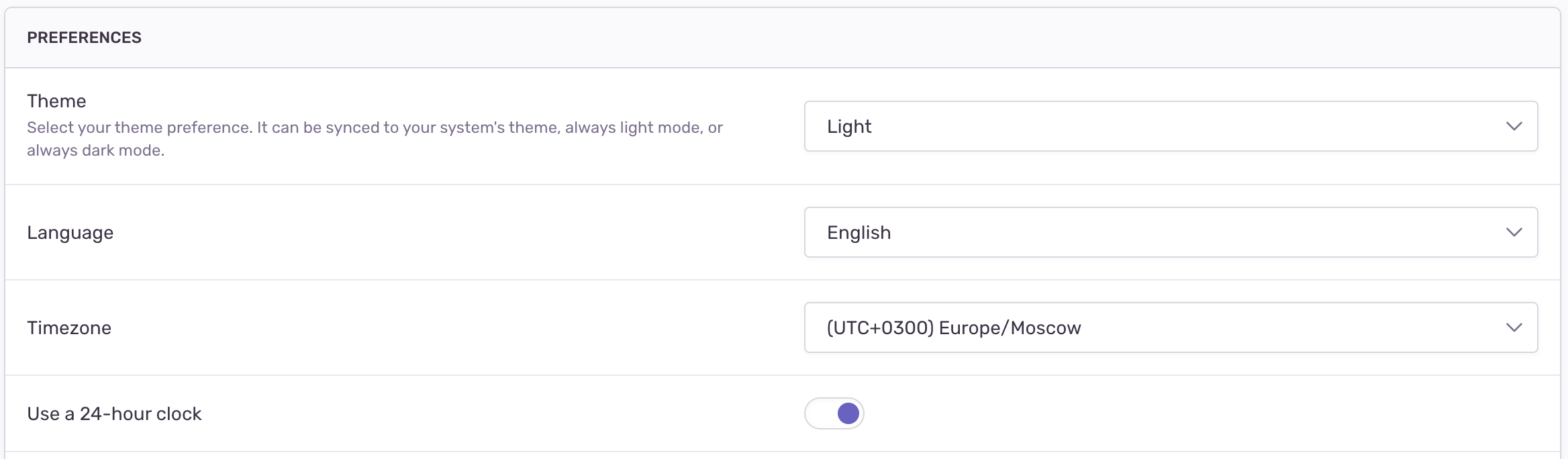Click the chevron on the Timezone selector
The width and height of the screenshot is (1568, 459).
click(x=1514, y=327)
